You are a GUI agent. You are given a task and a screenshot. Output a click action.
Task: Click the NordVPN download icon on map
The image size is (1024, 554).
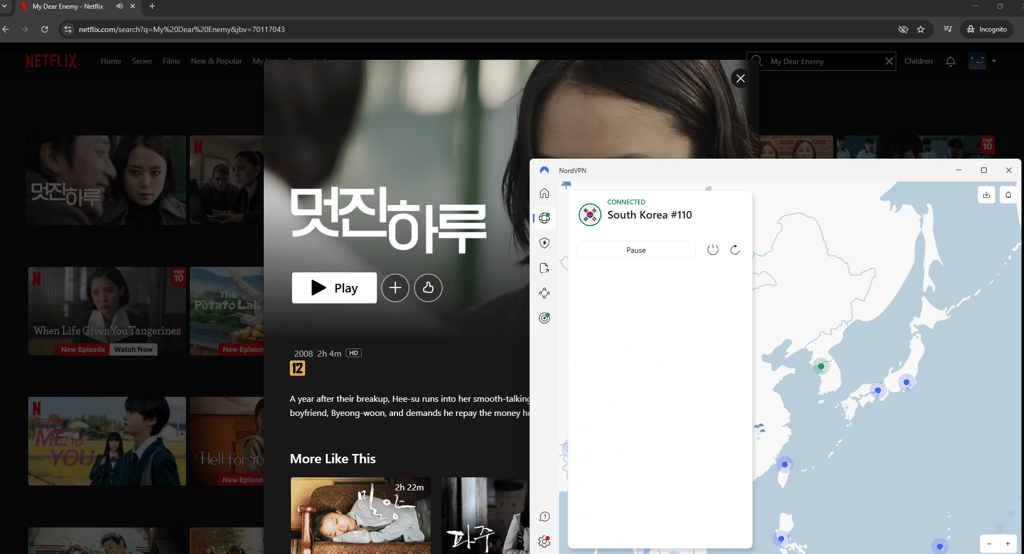(986, 195)
